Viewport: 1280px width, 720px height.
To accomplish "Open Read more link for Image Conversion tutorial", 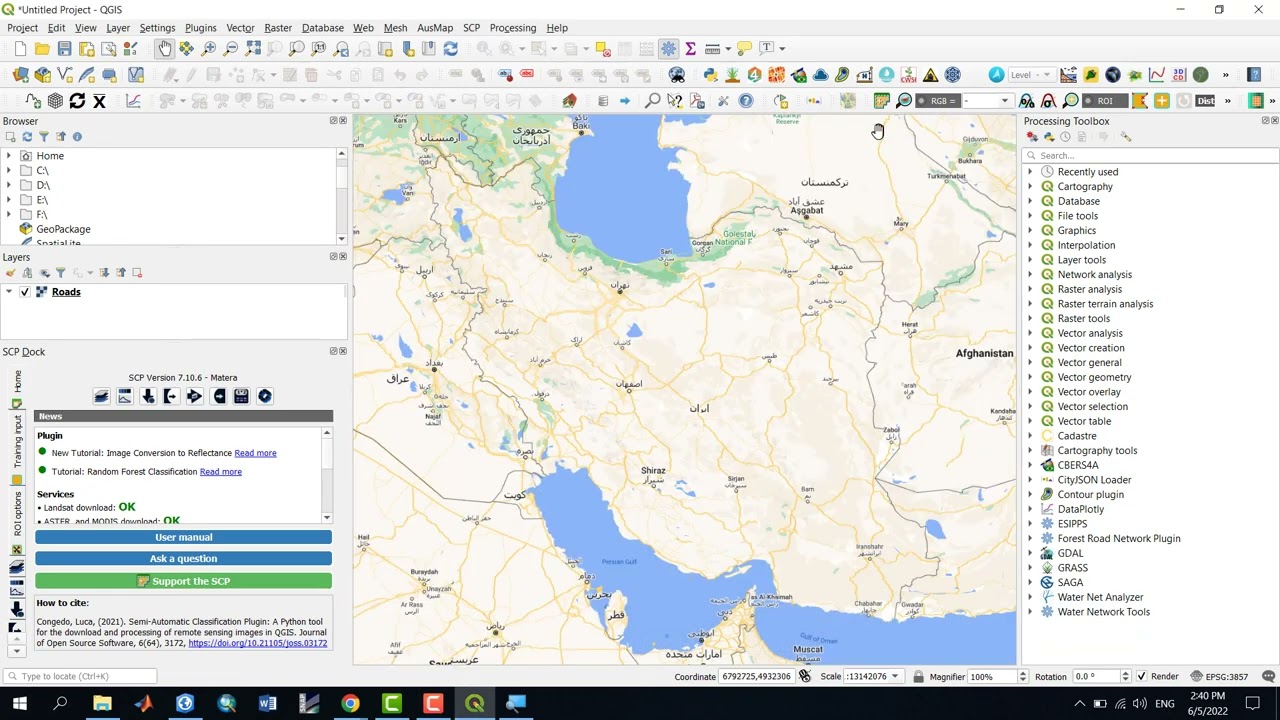I will click(x=255, y=453).
